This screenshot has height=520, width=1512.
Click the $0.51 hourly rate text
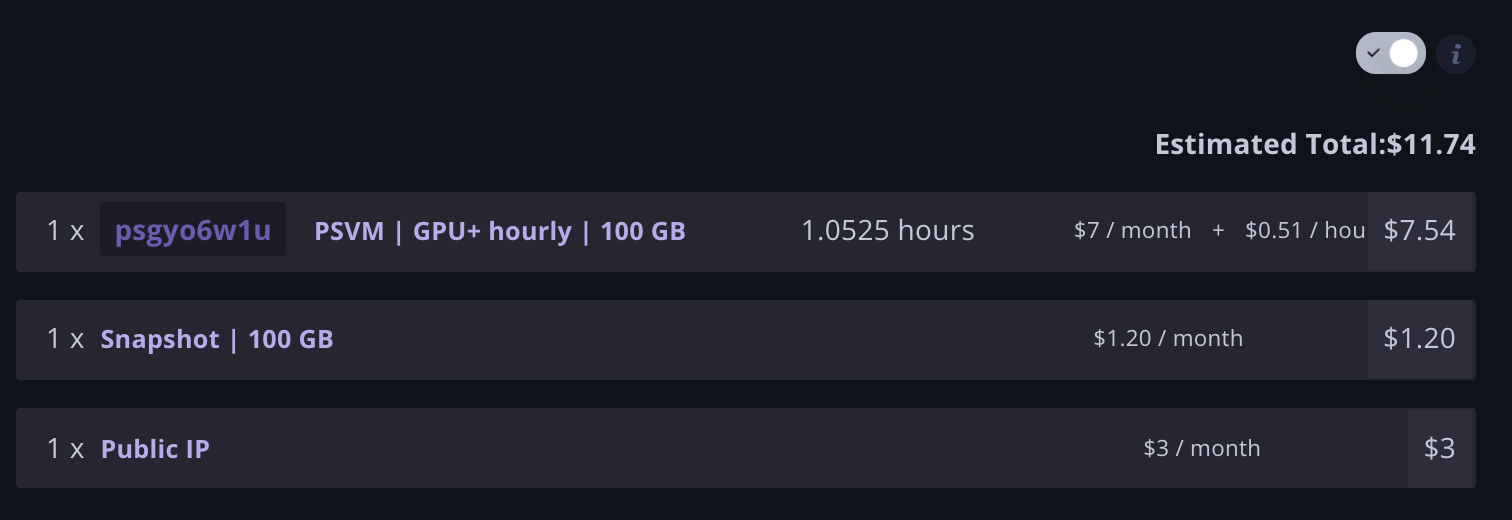[x=1305, y=231]
